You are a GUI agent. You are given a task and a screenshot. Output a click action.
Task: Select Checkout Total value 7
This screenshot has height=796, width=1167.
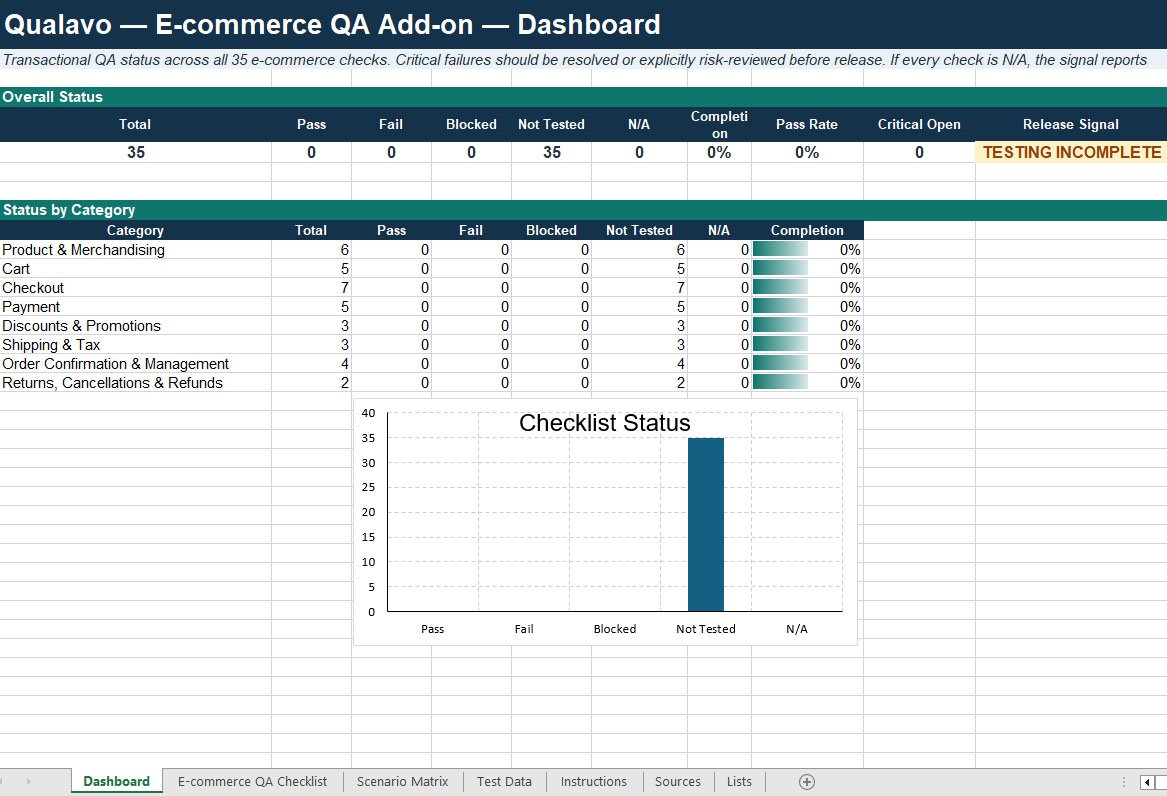311,288
